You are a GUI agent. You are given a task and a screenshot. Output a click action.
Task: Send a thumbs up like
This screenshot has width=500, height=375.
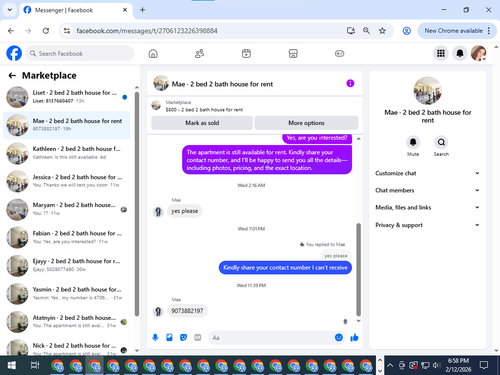click(x=354, y=337)
